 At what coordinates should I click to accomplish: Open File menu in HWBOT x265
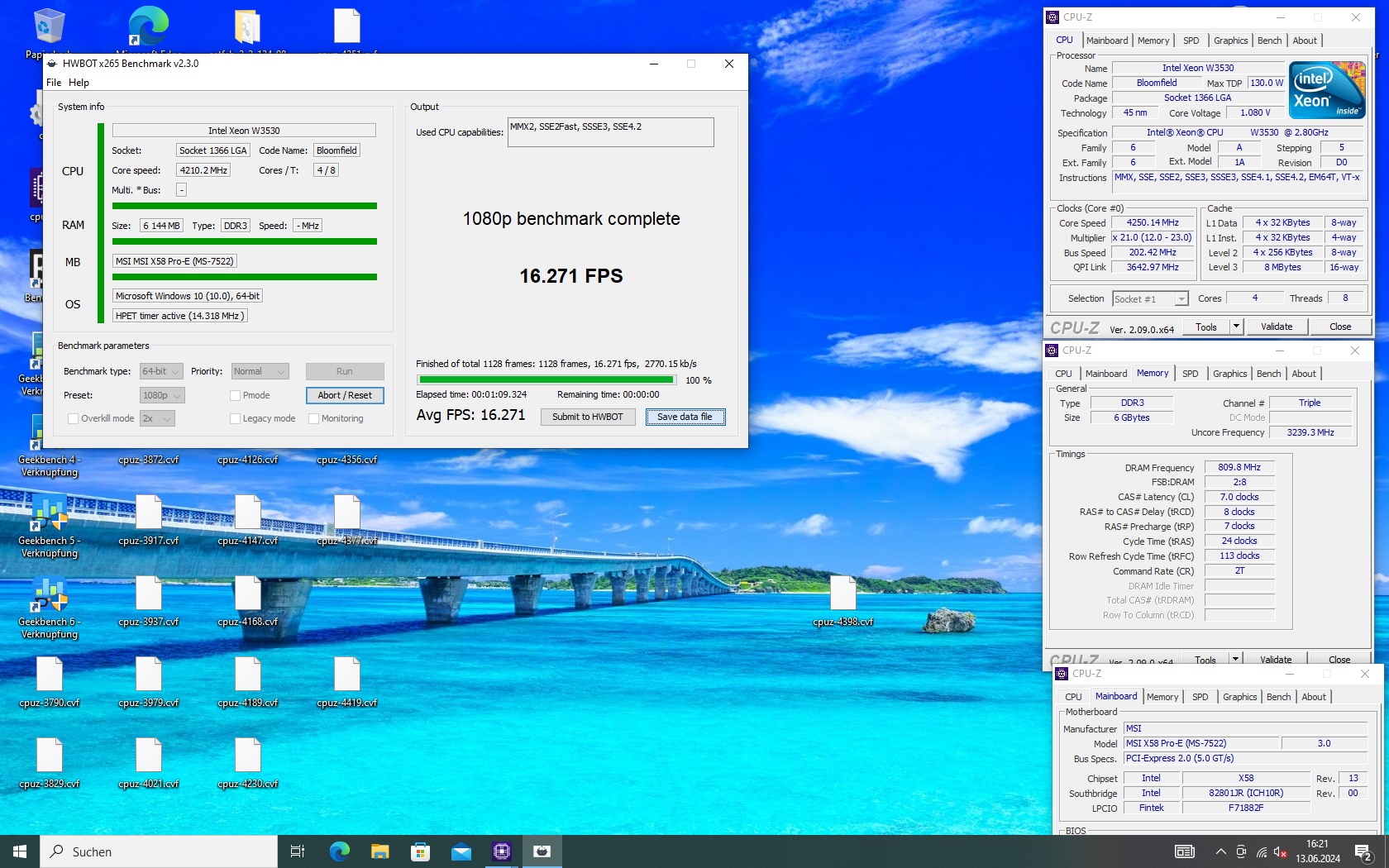point(54,83)
